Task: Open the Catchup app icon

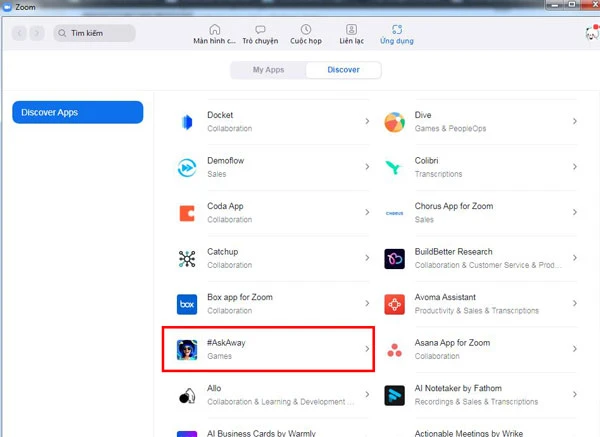Action: point(187,258)
